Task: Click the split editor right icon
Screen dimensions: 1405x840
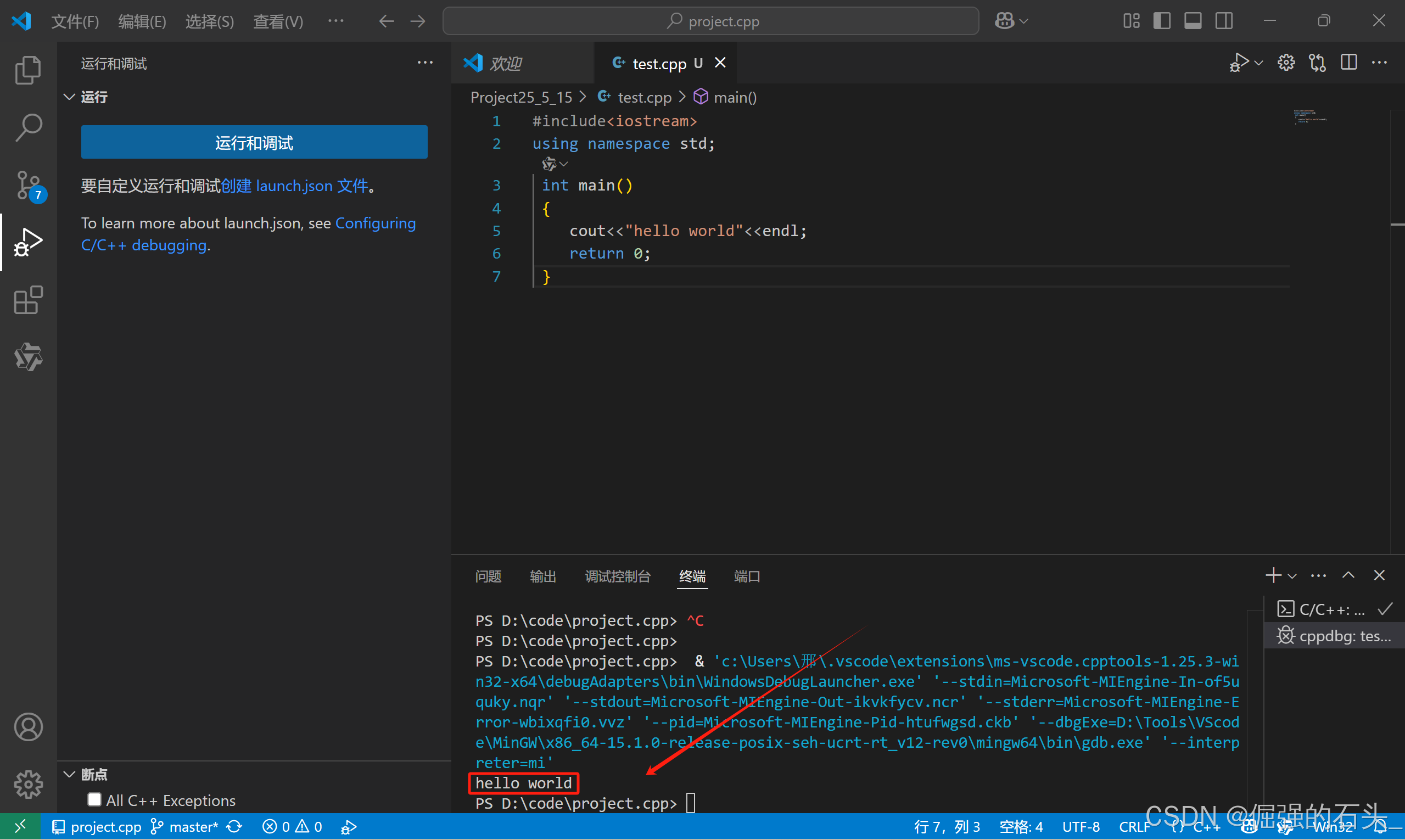Action: pos(1348,63)
